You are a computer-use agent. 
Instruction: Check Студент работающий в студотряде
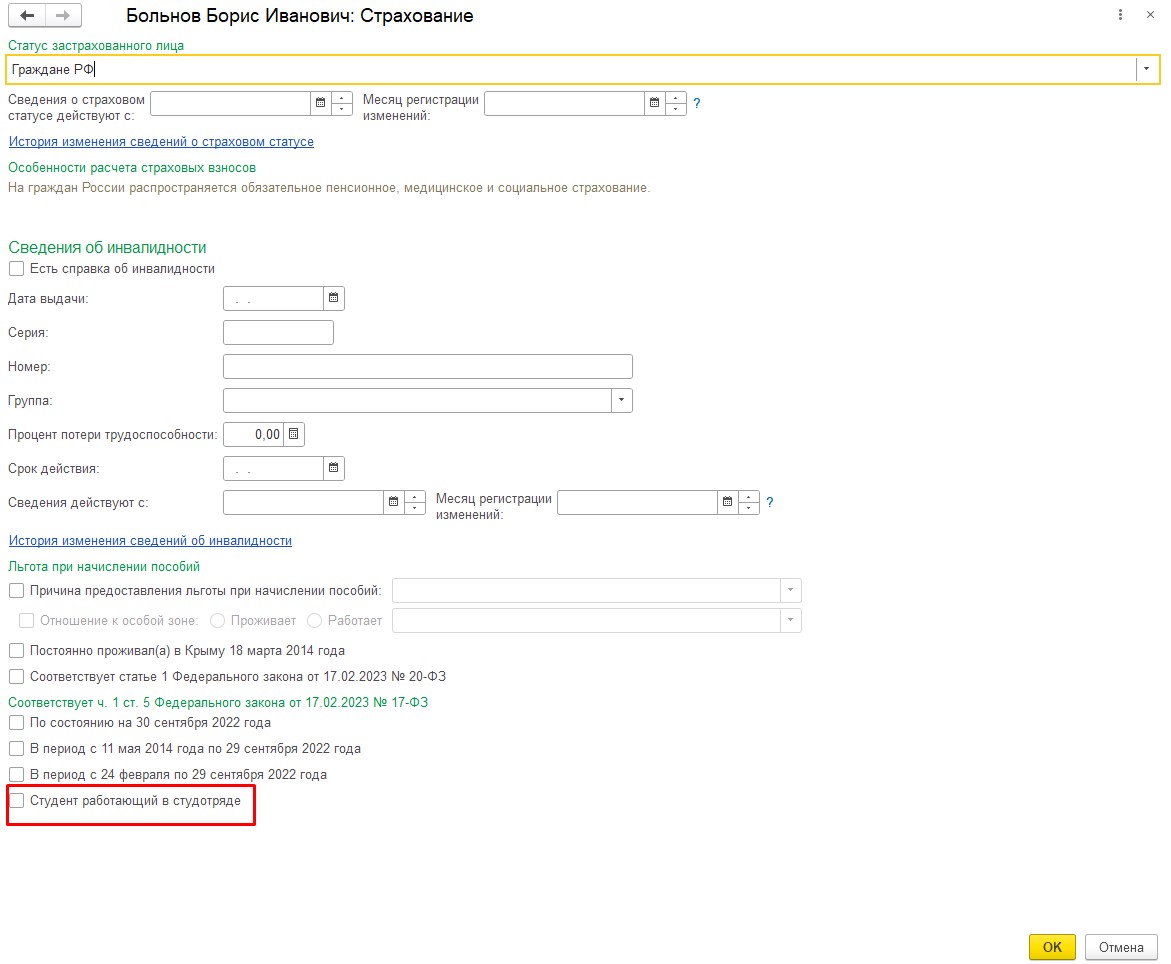(16, 801)
